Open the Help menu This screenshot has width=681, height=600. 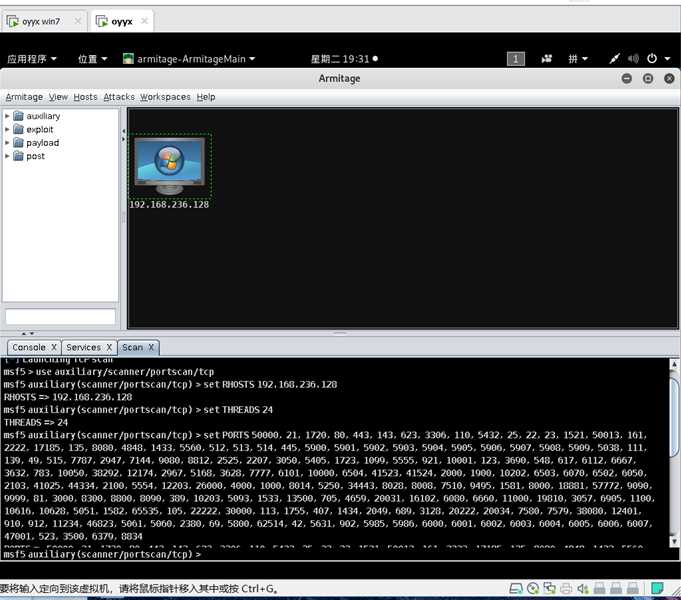pos(206,97)
